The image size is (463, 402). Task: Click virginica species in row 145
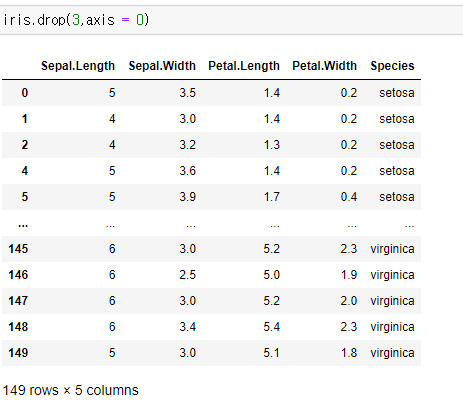click(x=392, y=249)
